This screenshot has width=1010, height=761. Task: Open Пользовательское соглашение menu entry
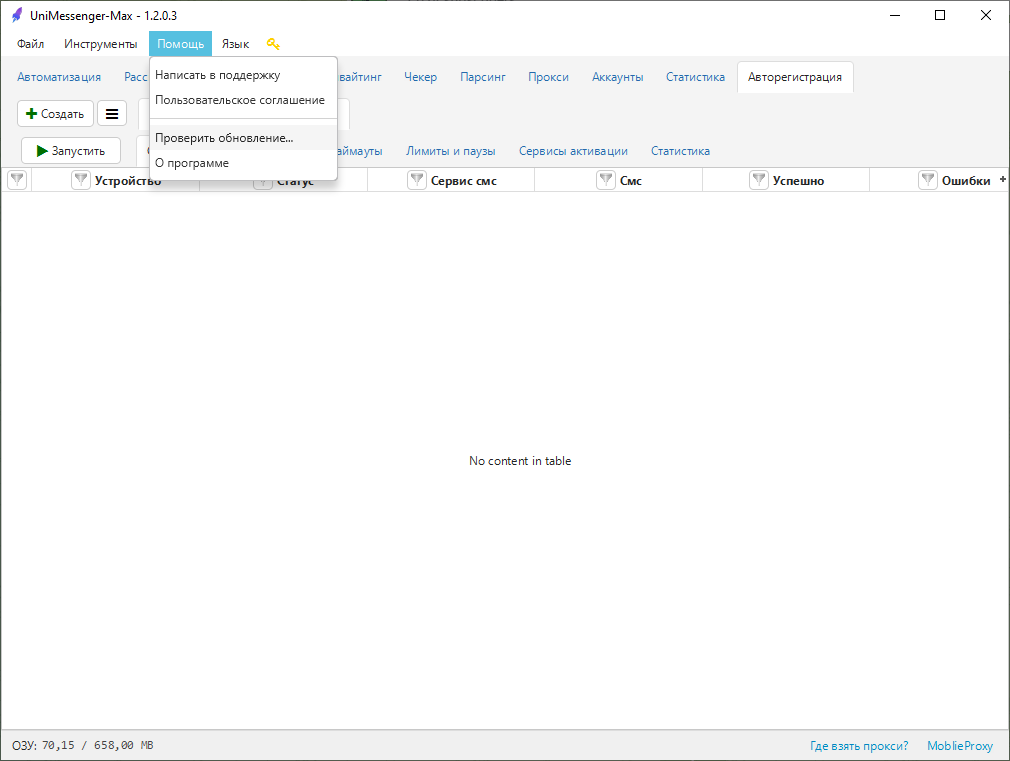coord(243,101)
